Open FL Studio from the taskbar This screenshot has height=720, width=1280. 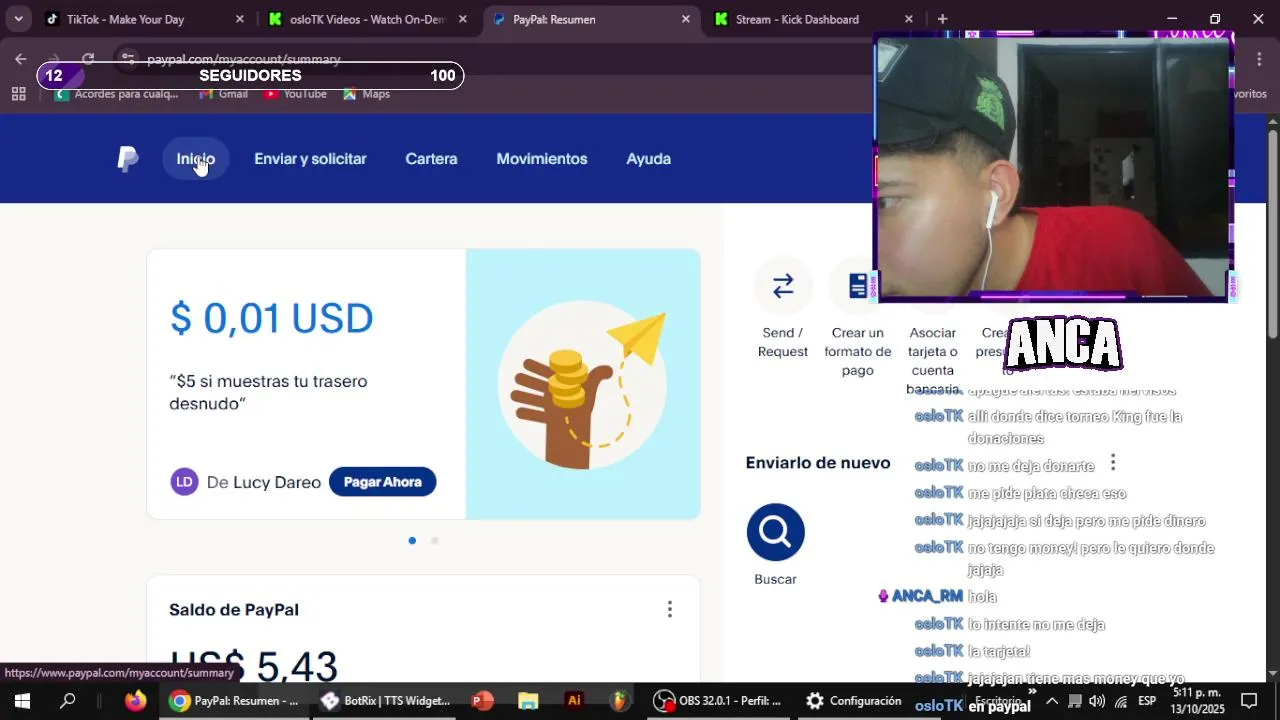click(620, 701)
